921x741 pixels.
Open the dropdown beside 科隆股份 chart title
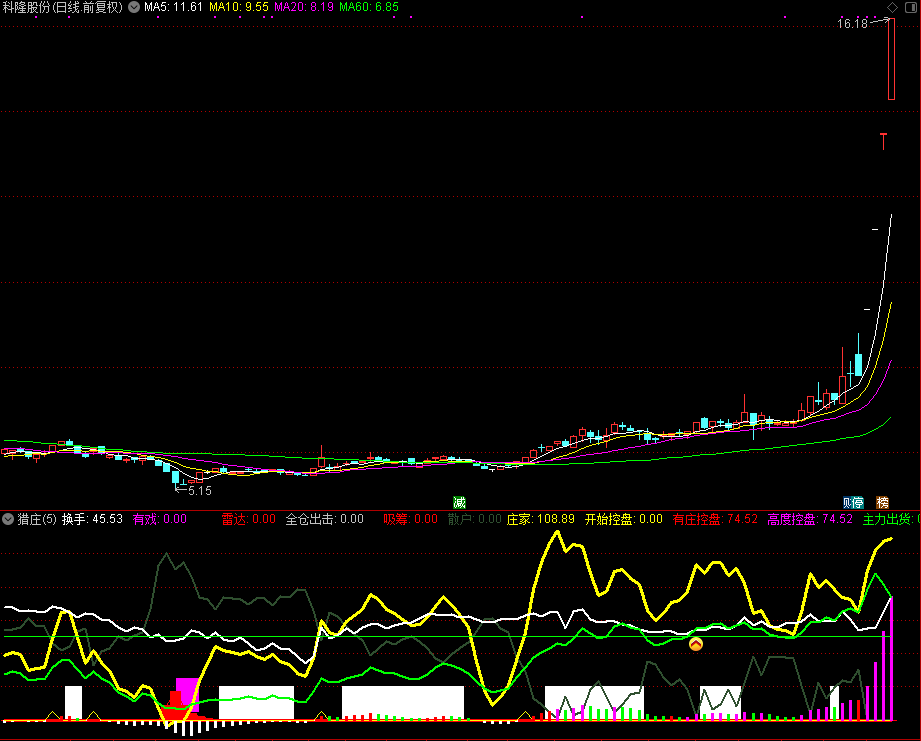click(134, 7)
